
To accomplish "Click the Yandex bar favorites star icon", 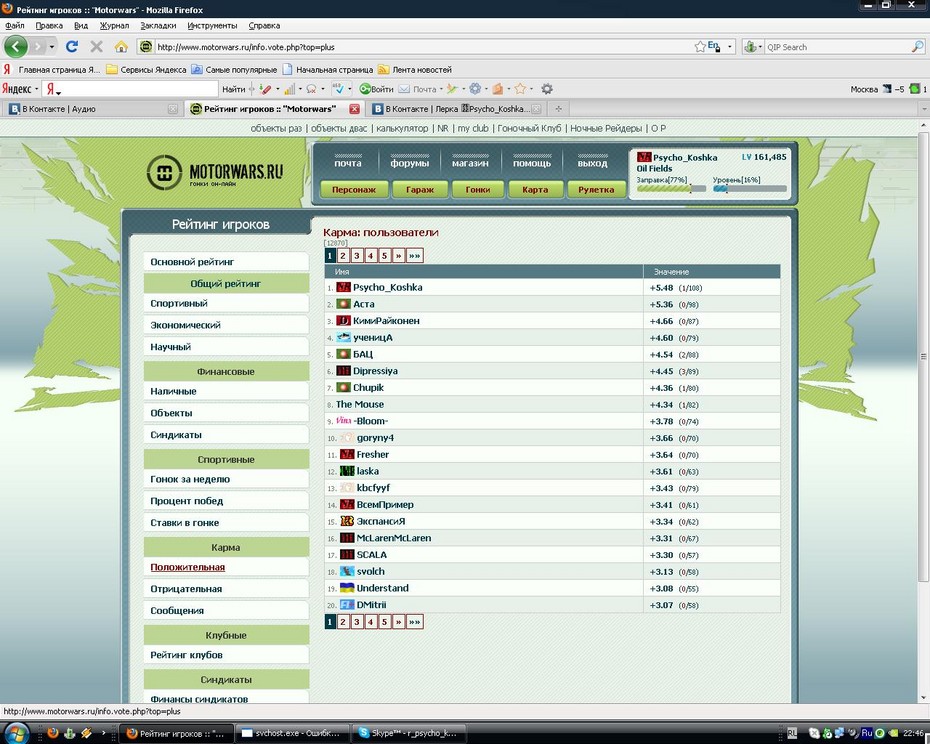I will coord(520,89).
